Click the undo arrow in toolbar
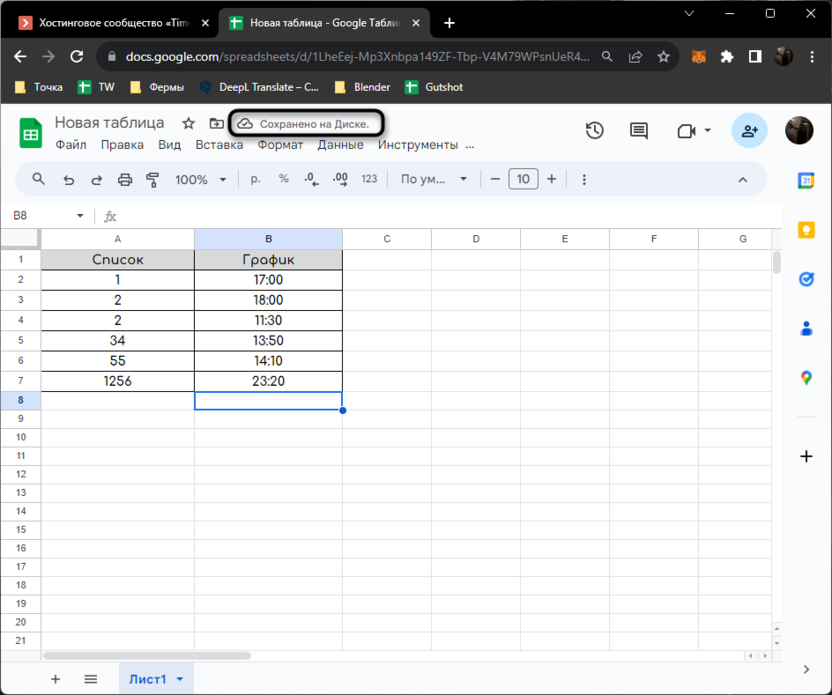Viewport: 832px width, 695px height. pos(68,180)
